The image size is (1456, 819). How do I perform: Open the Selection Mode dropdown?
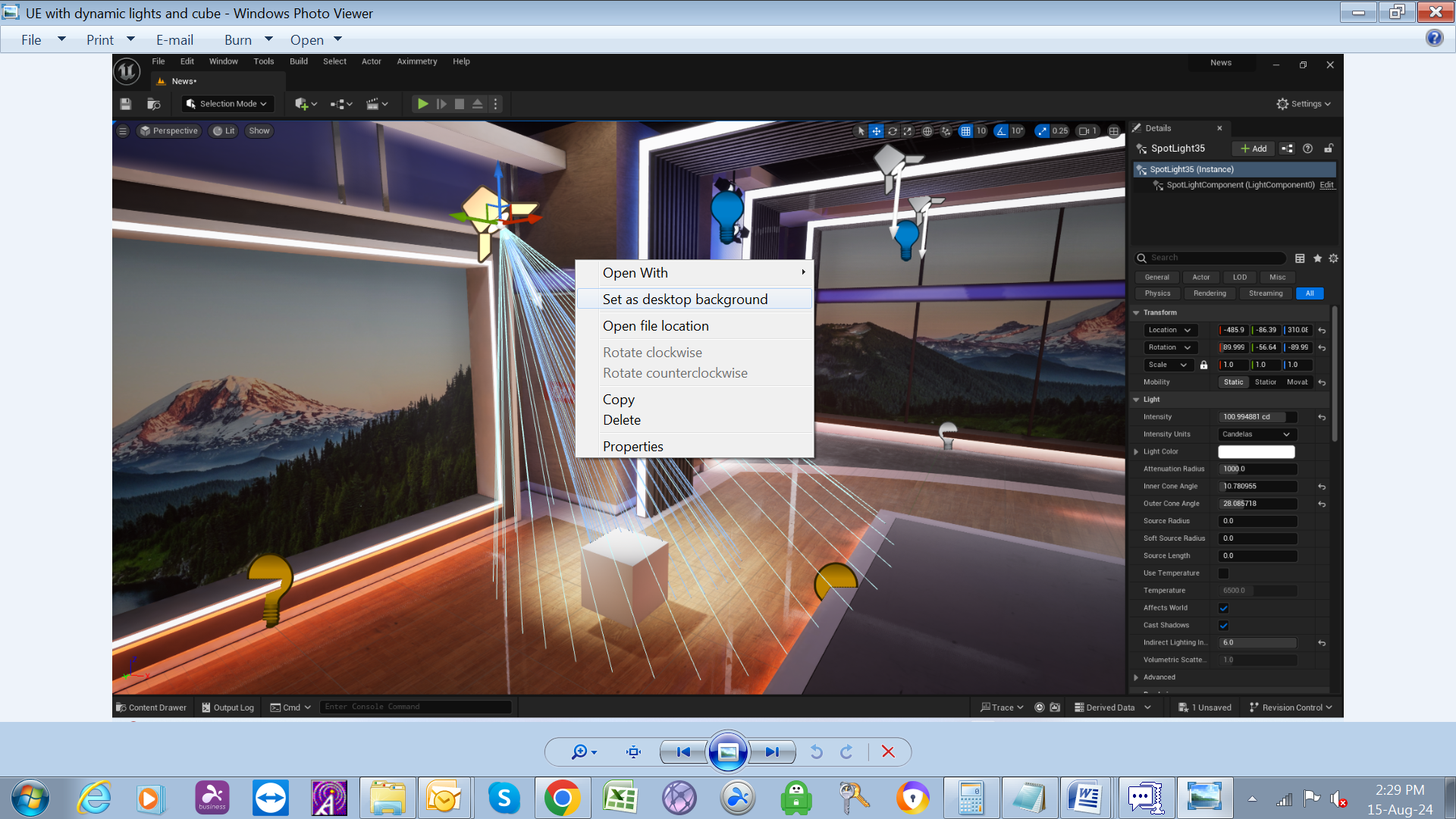point(227,104)
